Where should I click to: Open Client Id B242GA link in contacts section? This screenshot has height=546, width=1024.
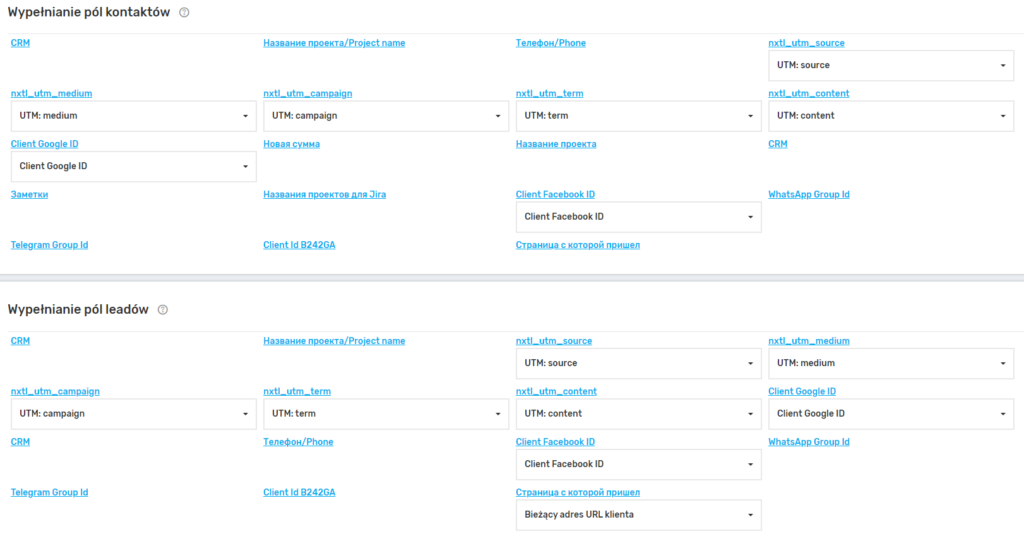coord(299,244)
